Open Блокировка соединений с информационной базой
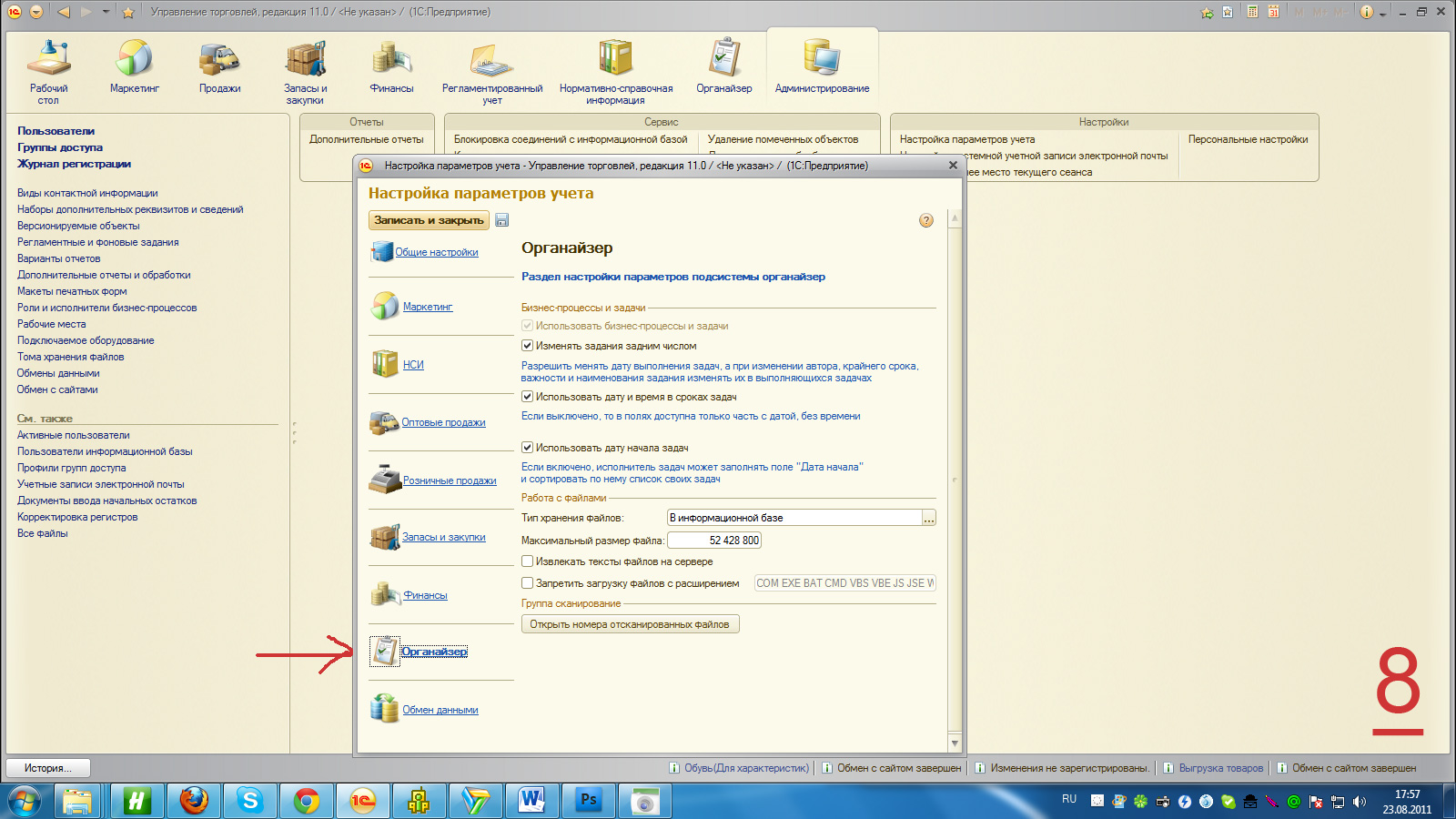 tap(571, 140)
